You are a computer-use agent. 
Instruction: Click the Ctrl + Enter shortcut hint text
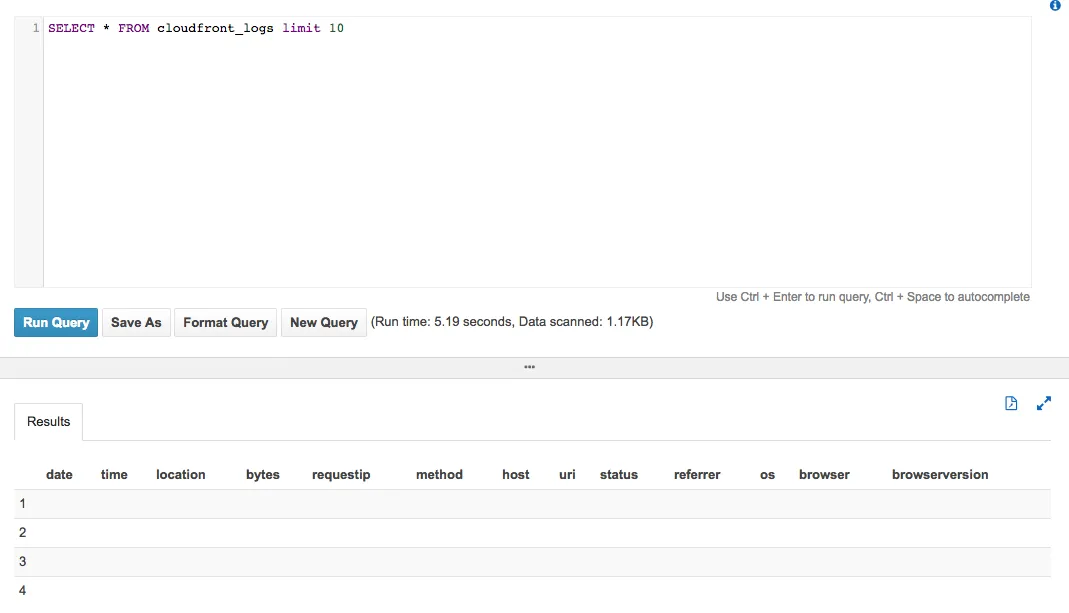click(x=873, y=297)
